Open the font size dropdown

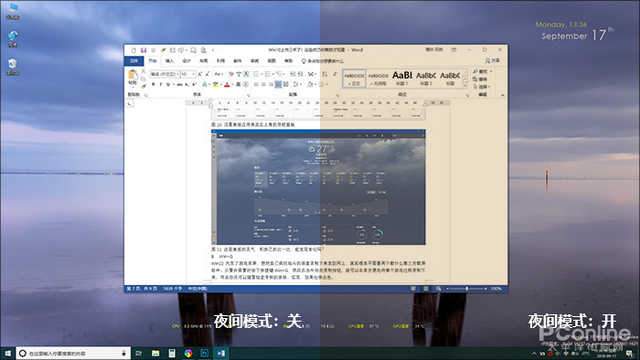pos(188,74)
